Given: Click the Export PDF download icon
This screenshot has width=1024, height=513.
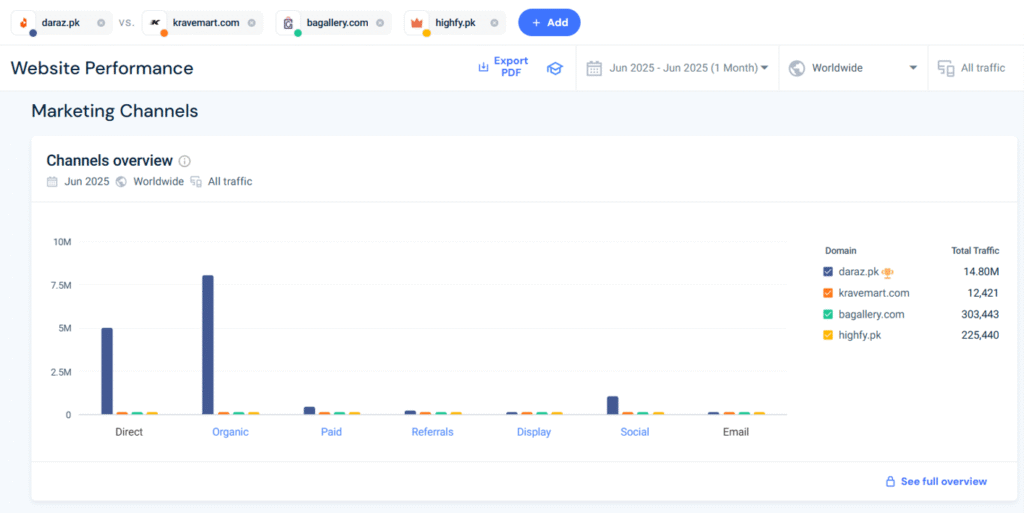Looking at the screenshot, I should tap(483, 68).
